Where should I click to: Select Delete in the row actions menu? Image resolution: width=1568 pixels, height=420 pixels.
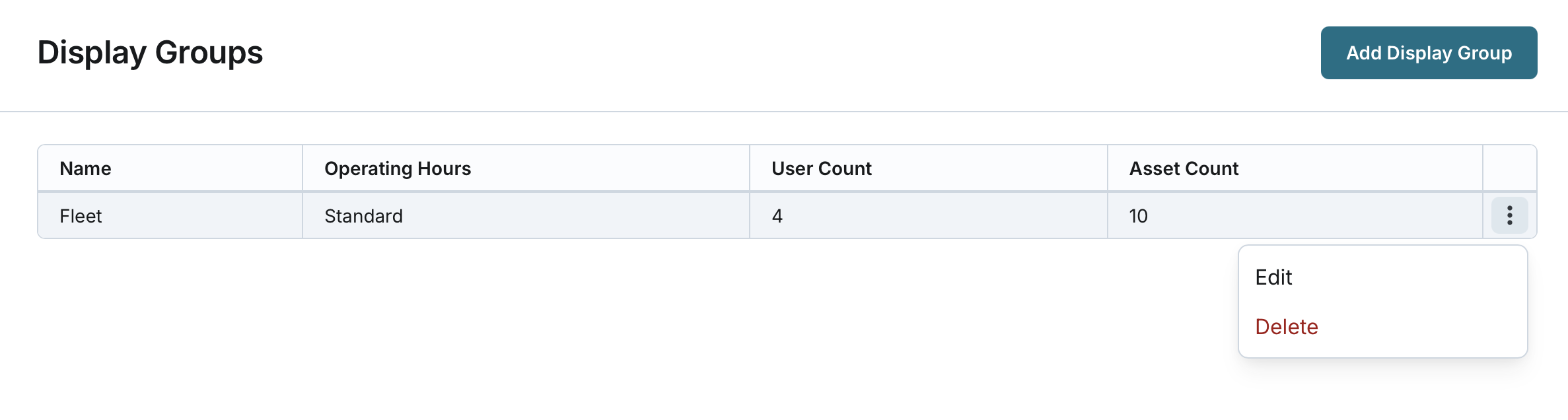click(1286, 327)
